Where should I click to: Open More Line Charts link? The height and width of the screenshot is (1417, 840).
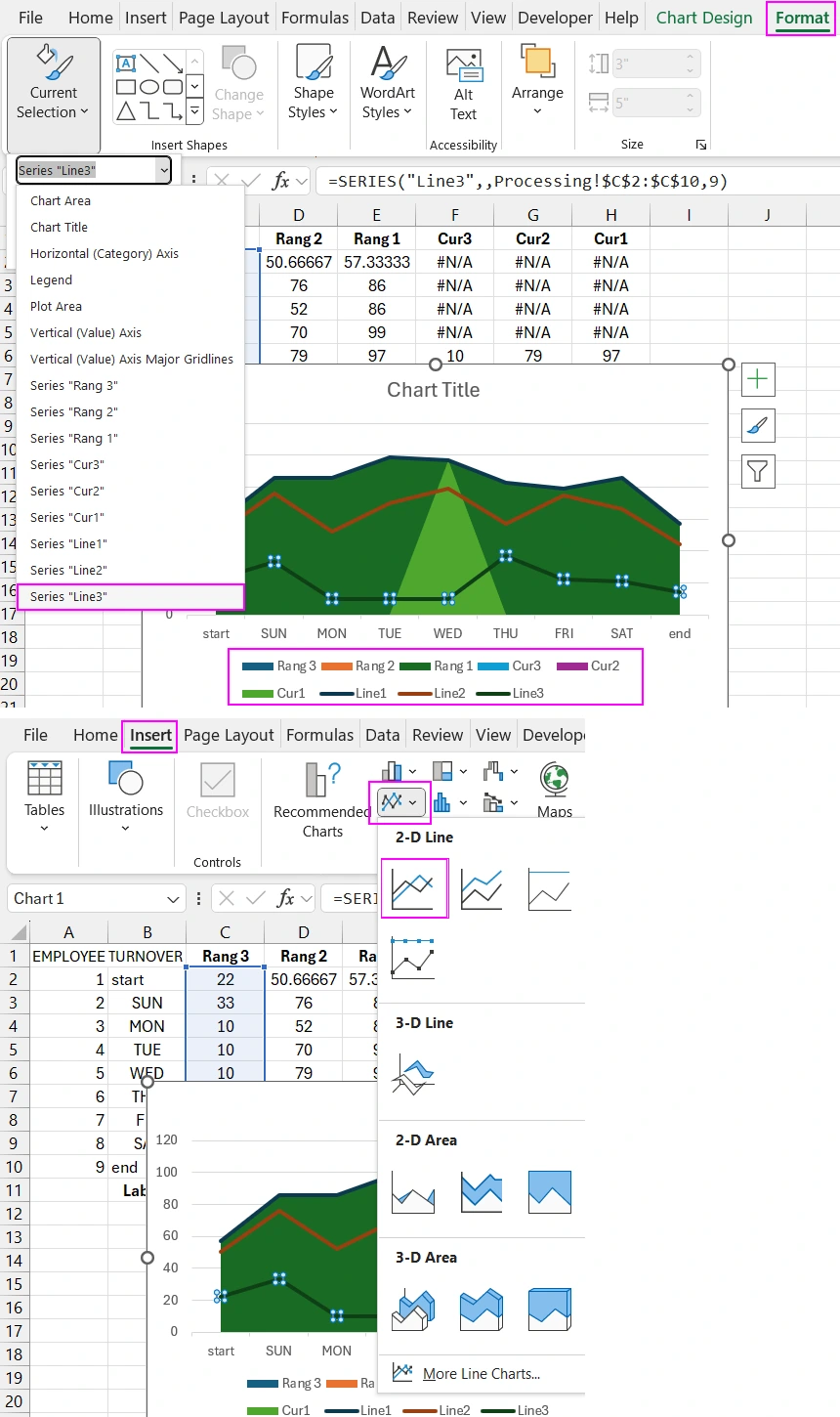point(481,1373)
